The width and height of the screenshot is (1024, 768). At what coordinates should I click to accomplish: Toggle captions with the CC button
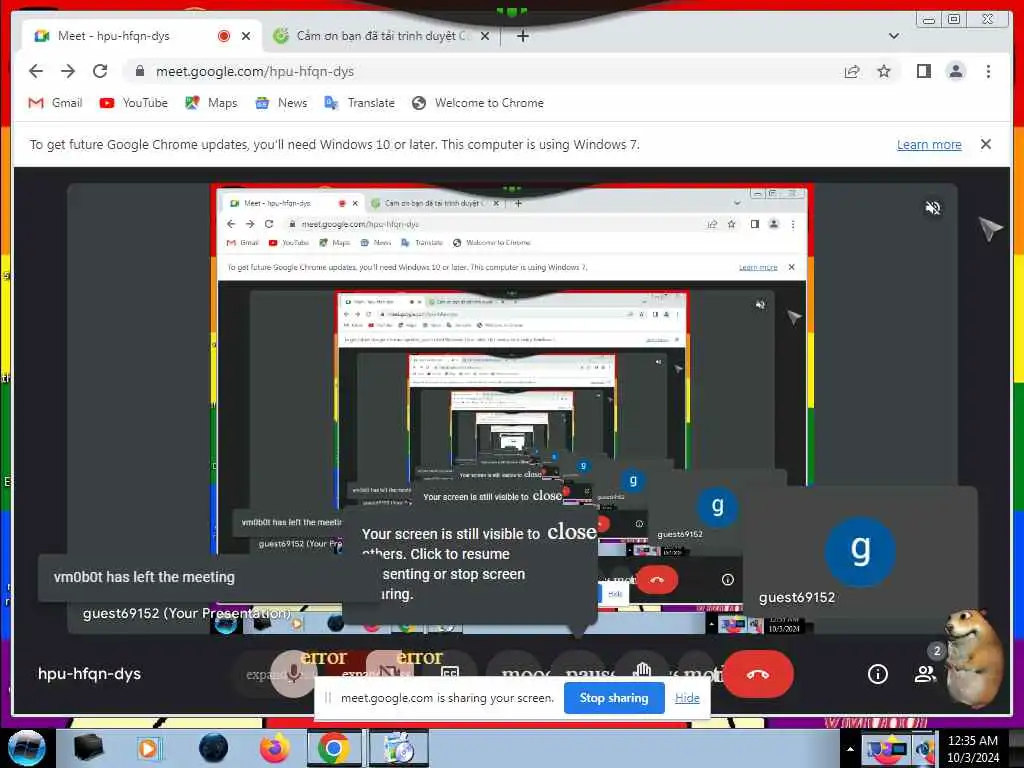[450, 672]
